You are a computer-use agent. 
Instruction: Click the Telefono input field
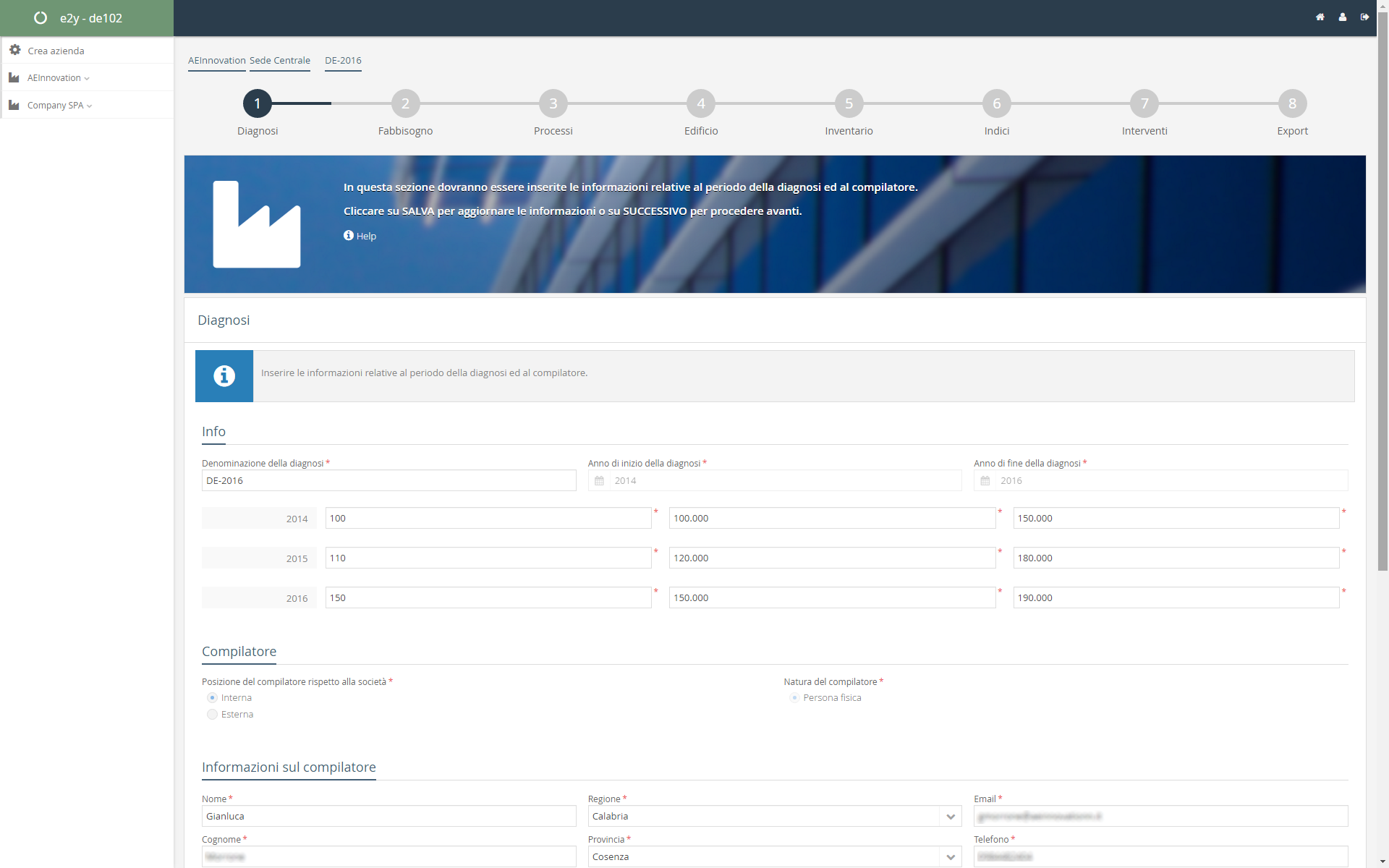(1160, 856)
